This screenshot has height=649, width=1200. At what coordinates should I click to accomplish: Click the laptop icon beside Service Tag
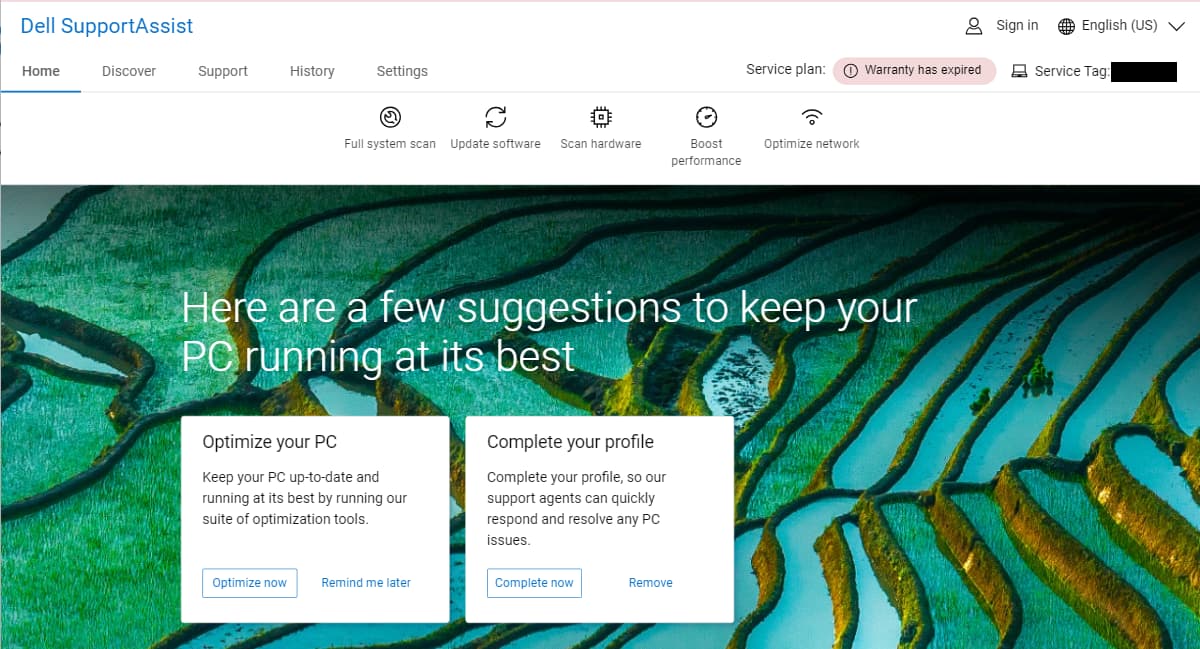tap(1019, 71)
